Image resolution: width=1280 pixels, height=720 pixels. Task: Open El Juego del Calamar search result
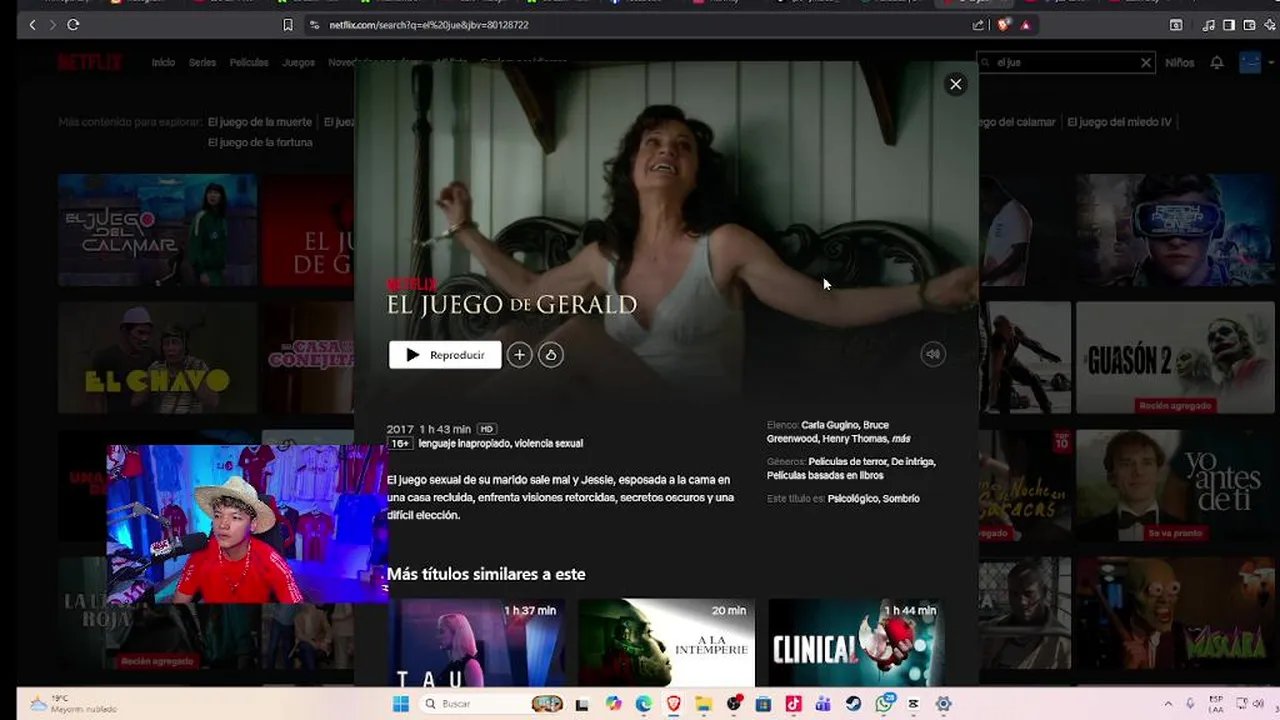coord(157,230)
